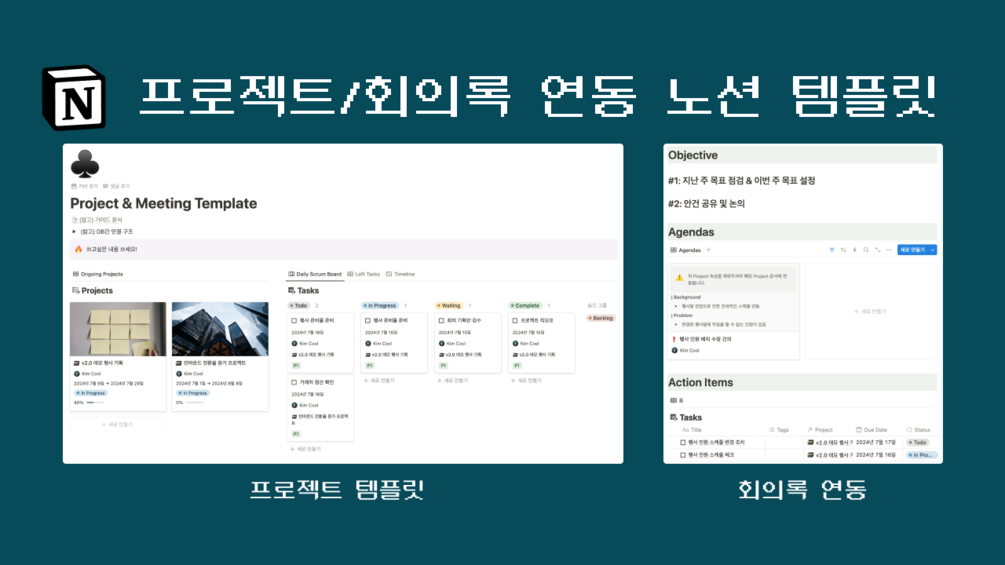Click 커버 추가 add cover button

[x=85, y=186]
